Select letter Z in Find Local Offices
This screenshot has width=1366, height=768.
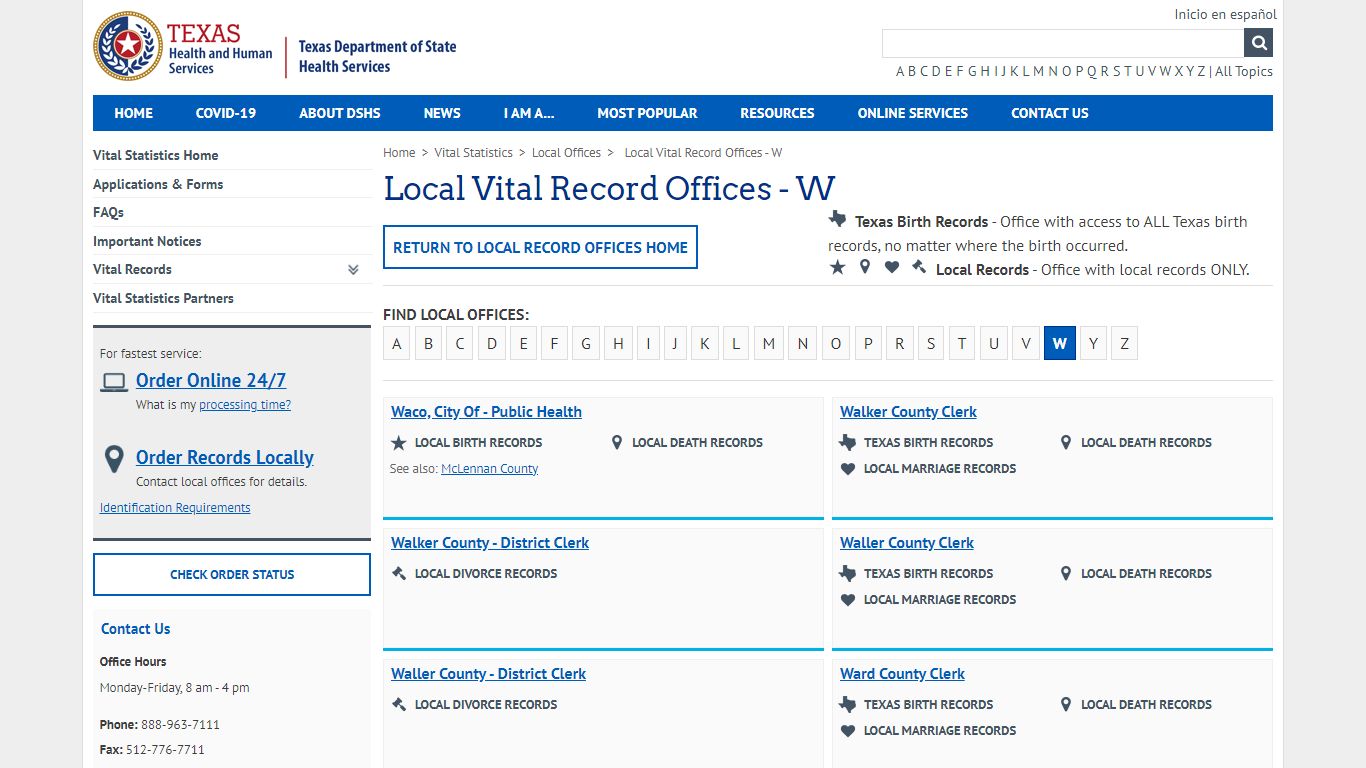click(x=1124, y=343)
